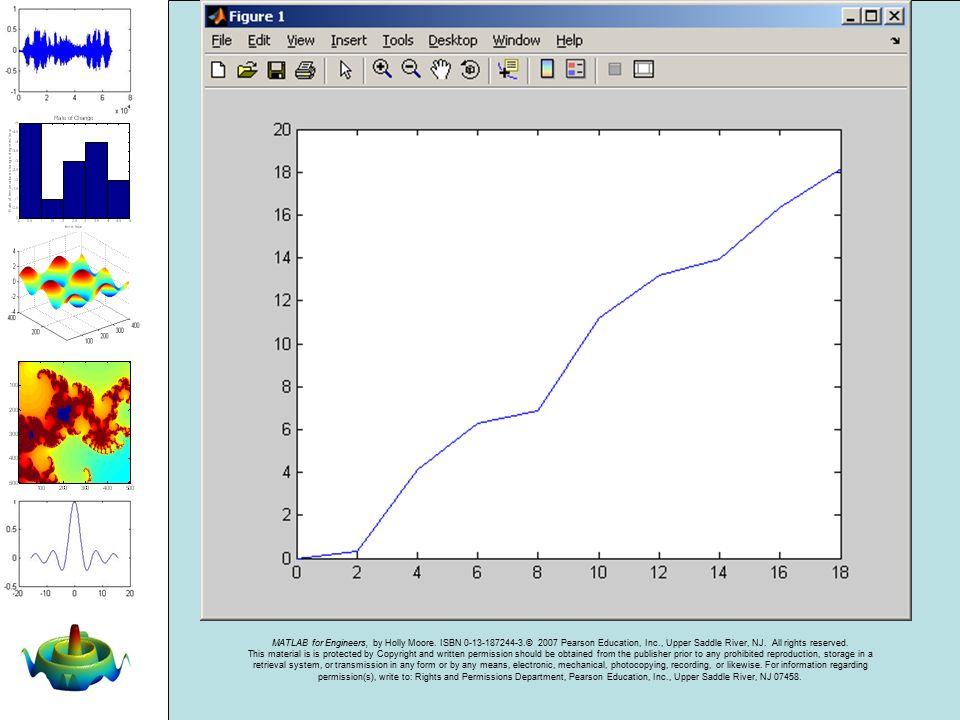Open the Window menu
Screen dimensions: 960x720
tap(516, 40)
